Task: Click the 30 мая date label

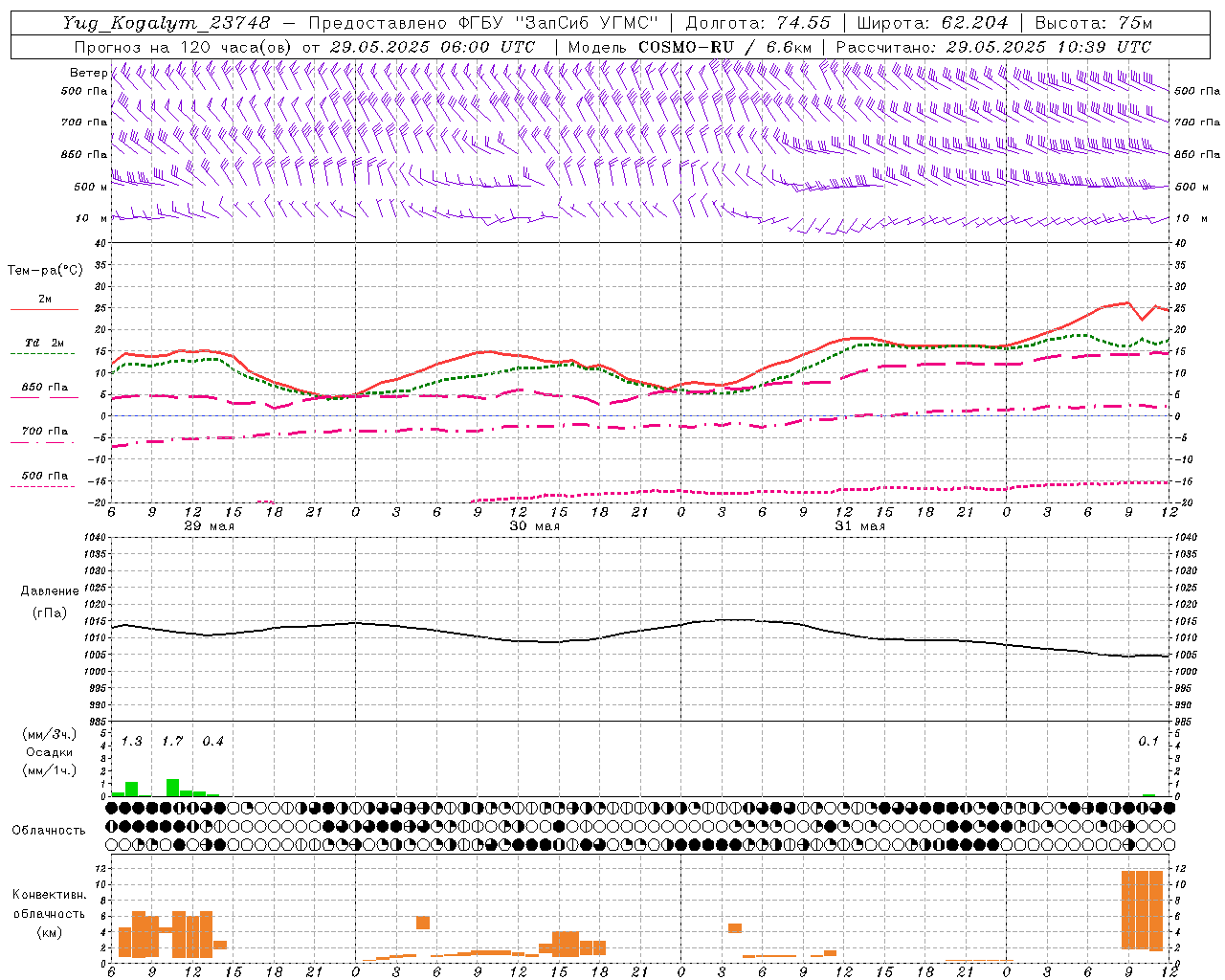Action: [x=535, y=526]
